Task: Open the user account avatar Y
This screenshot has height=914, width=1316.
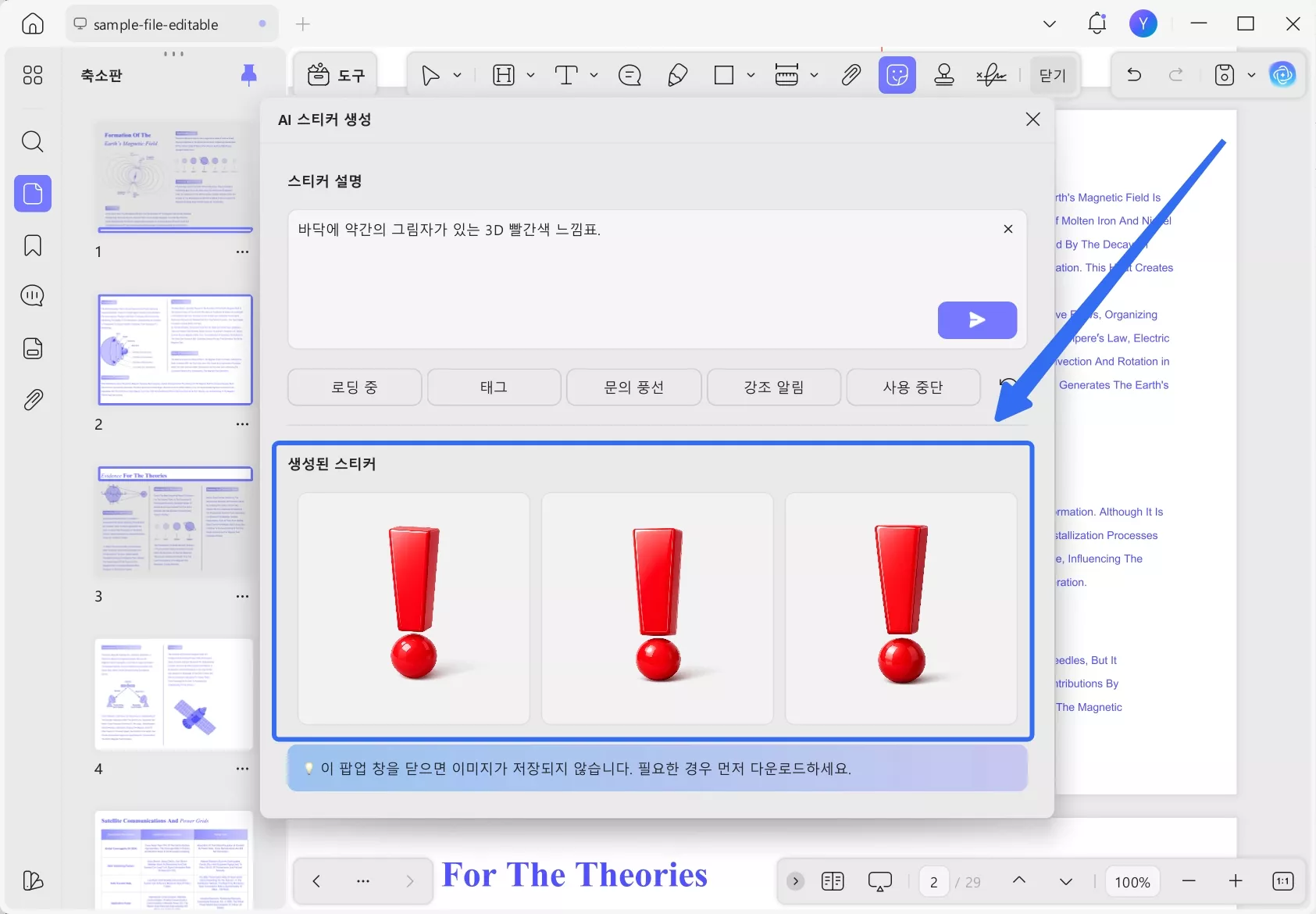Action: 1143,23
